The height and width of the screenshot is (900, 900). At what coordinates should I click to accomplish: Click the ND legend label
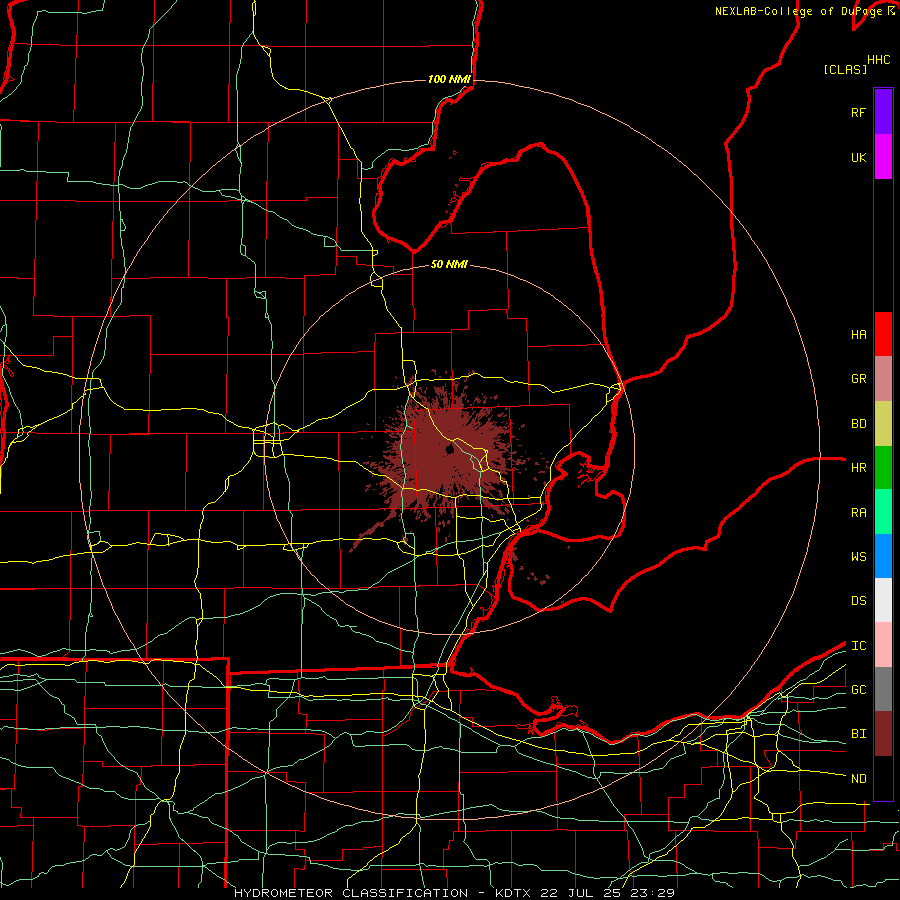(858, 779)
